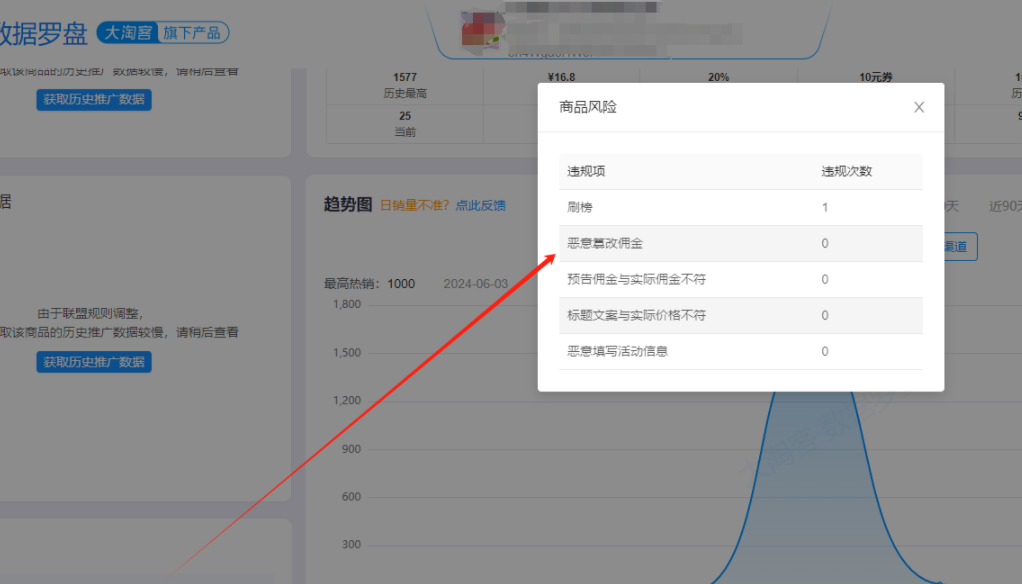Screen dimensions: 1022x584
Task: Click the 1,200 axis label
Action: [347, 400]
